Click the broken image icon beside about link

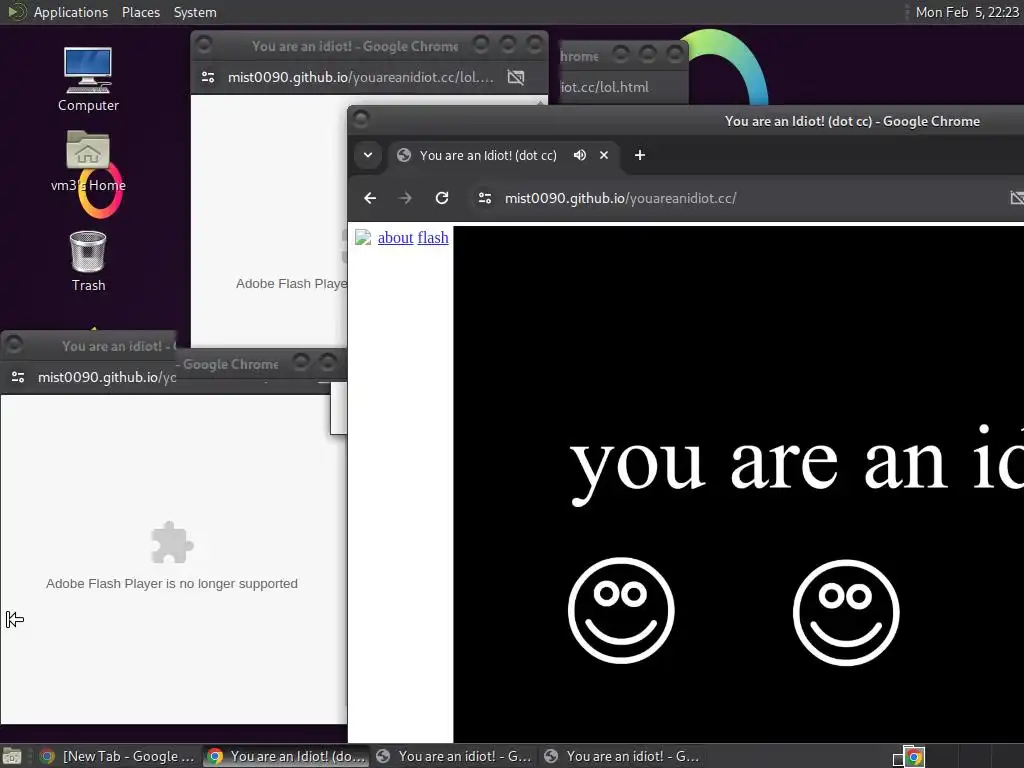[x=363, y=238]
